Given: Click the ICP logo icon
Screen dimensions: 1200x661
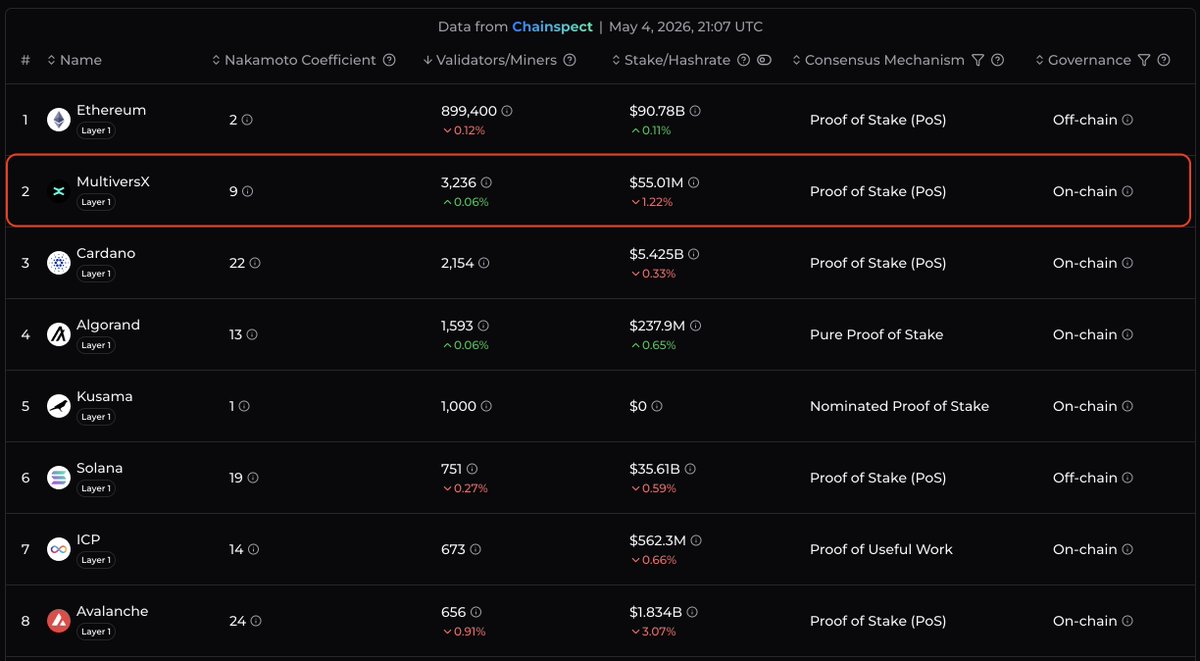Looking at the screenshot, I should pos(59,549).
